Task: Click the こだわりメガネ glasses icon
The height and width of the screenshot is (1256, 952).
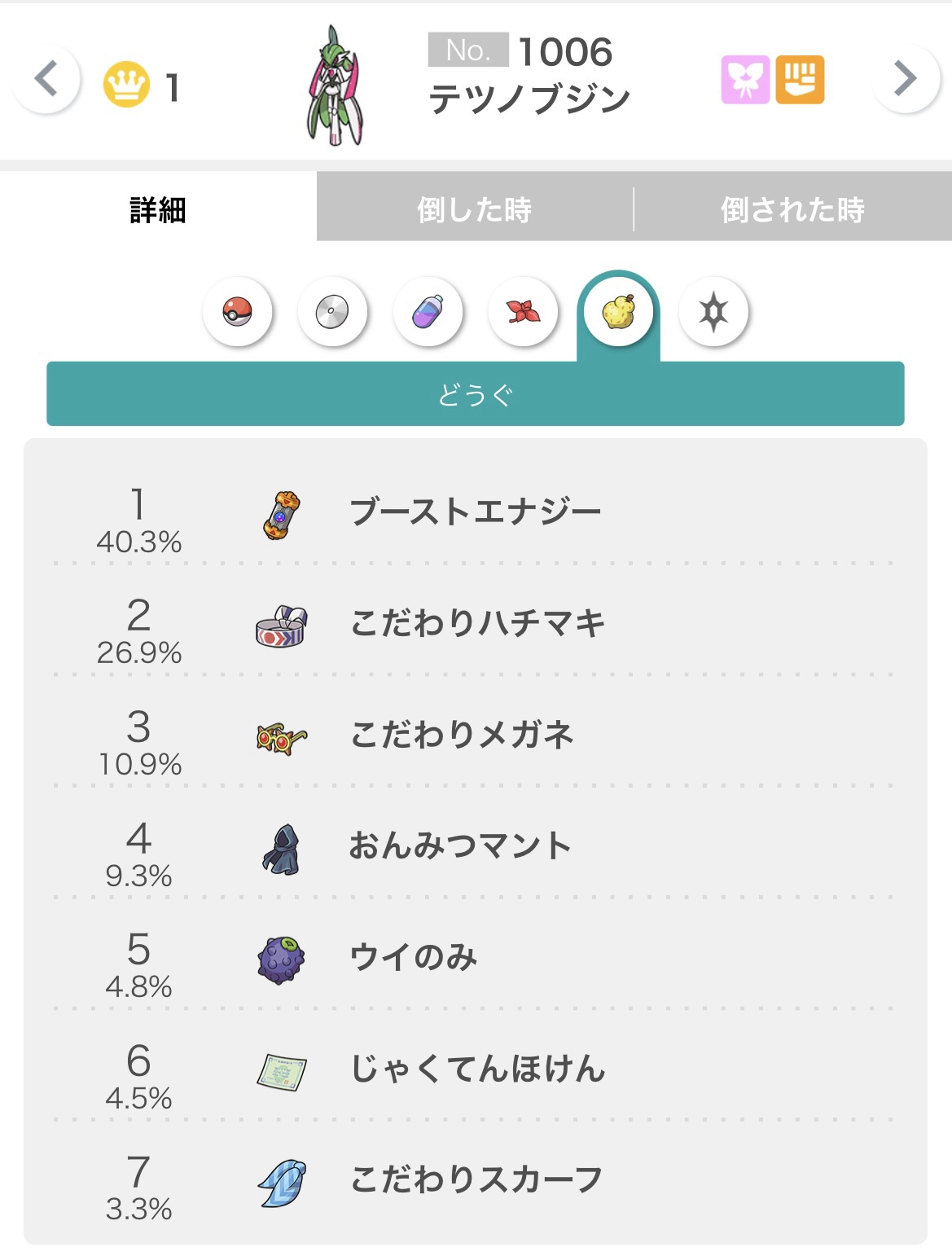Action: (281, 737)
